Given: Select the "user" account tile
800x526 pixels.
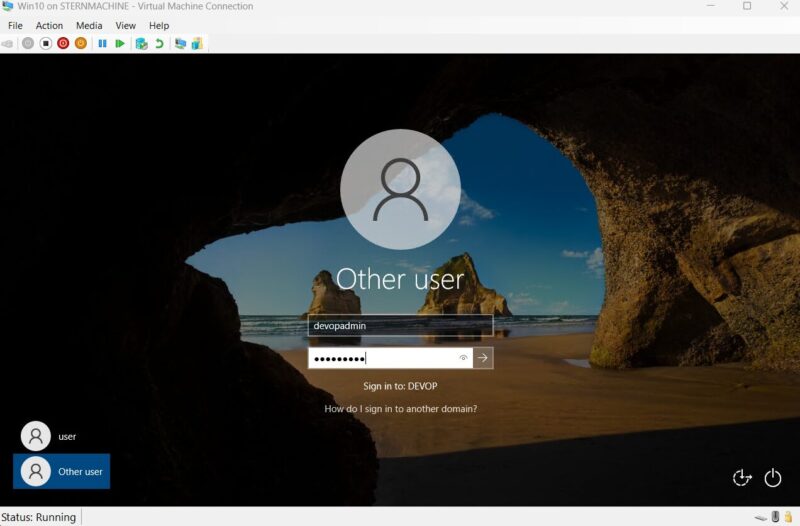Looking at the screenshot, I should pyautogui.click(x=61, y=436).
